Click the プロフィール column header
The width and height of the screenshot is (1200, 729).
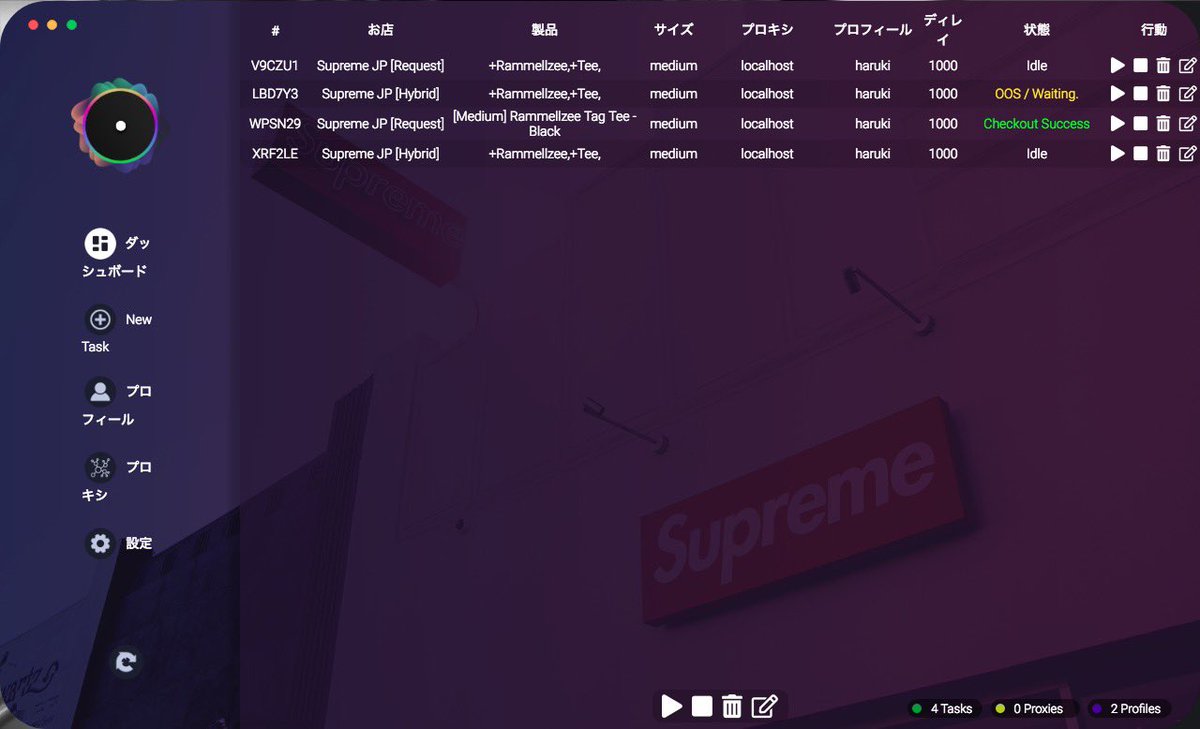(873, 30)
